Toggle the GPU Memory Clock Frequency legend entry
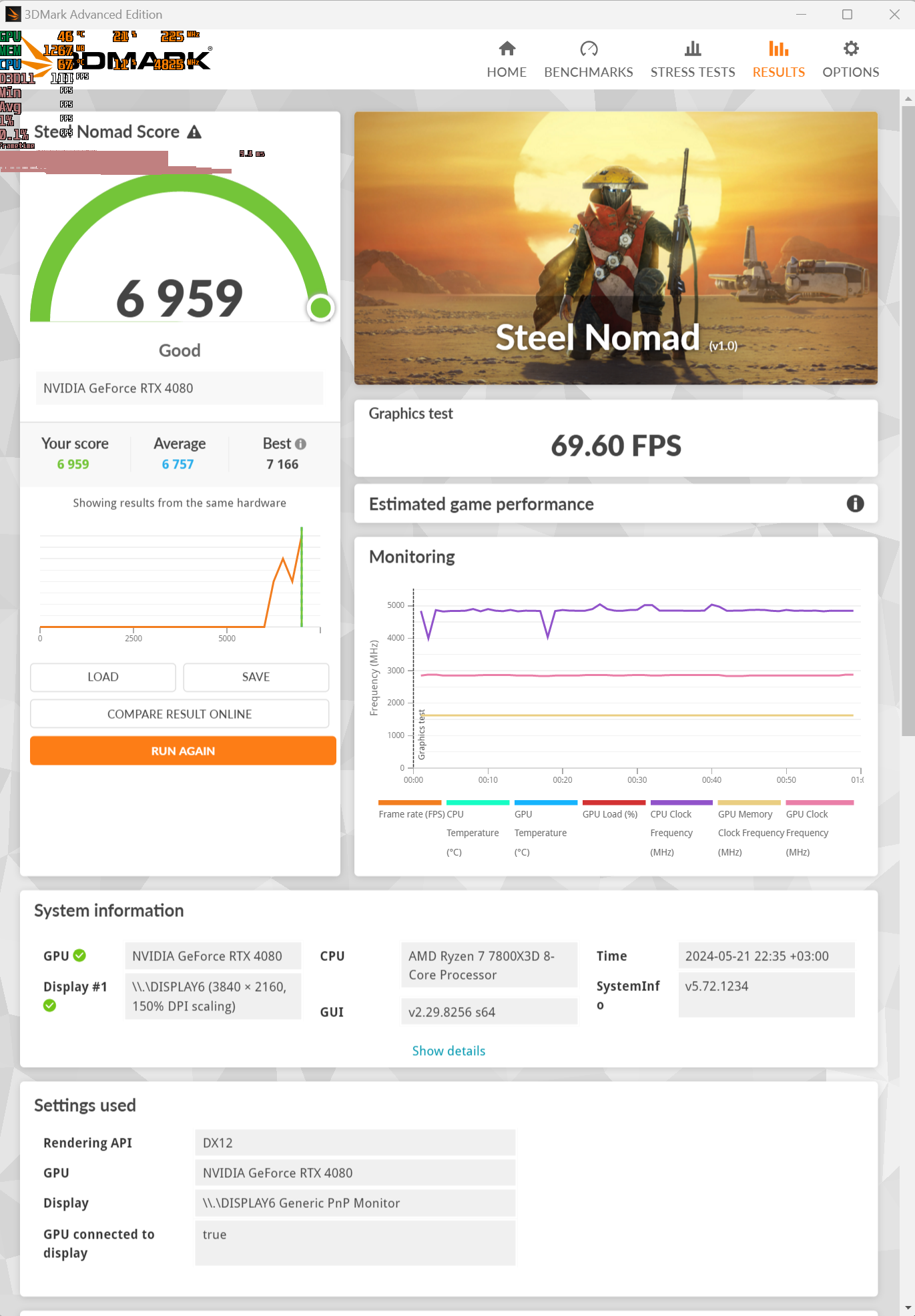This screenshot has width=915, height=1316. (x=749, y=828)
